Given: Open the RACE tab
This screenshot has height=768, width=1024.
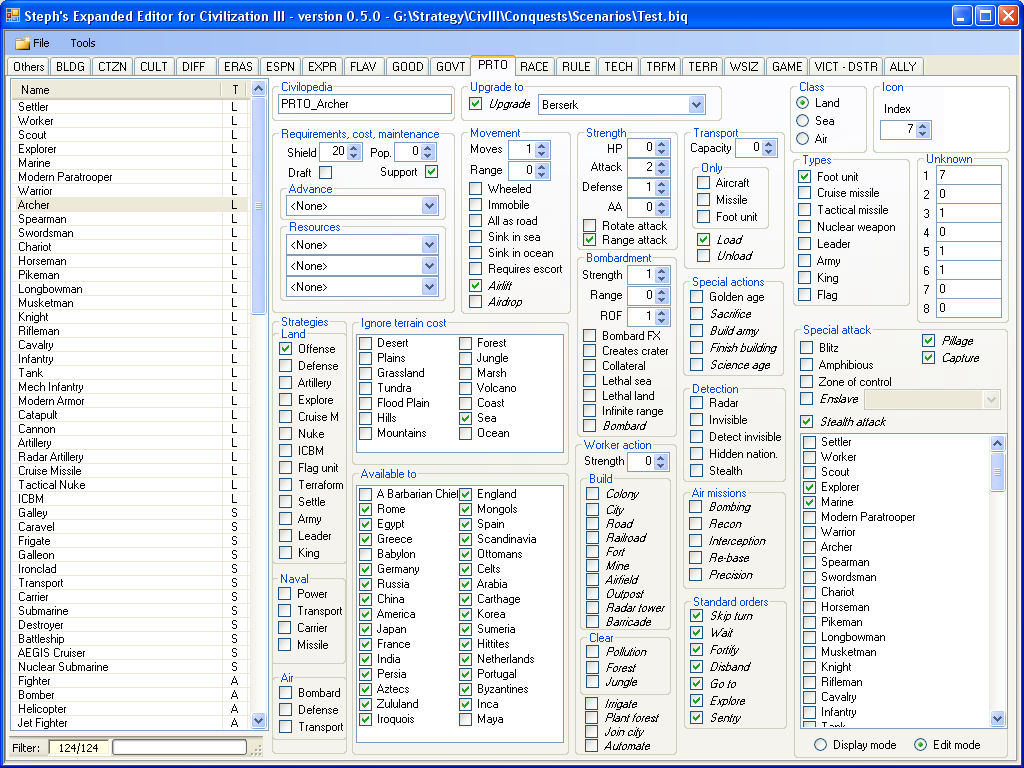Looking at the screenshot, I should [534, 67].
